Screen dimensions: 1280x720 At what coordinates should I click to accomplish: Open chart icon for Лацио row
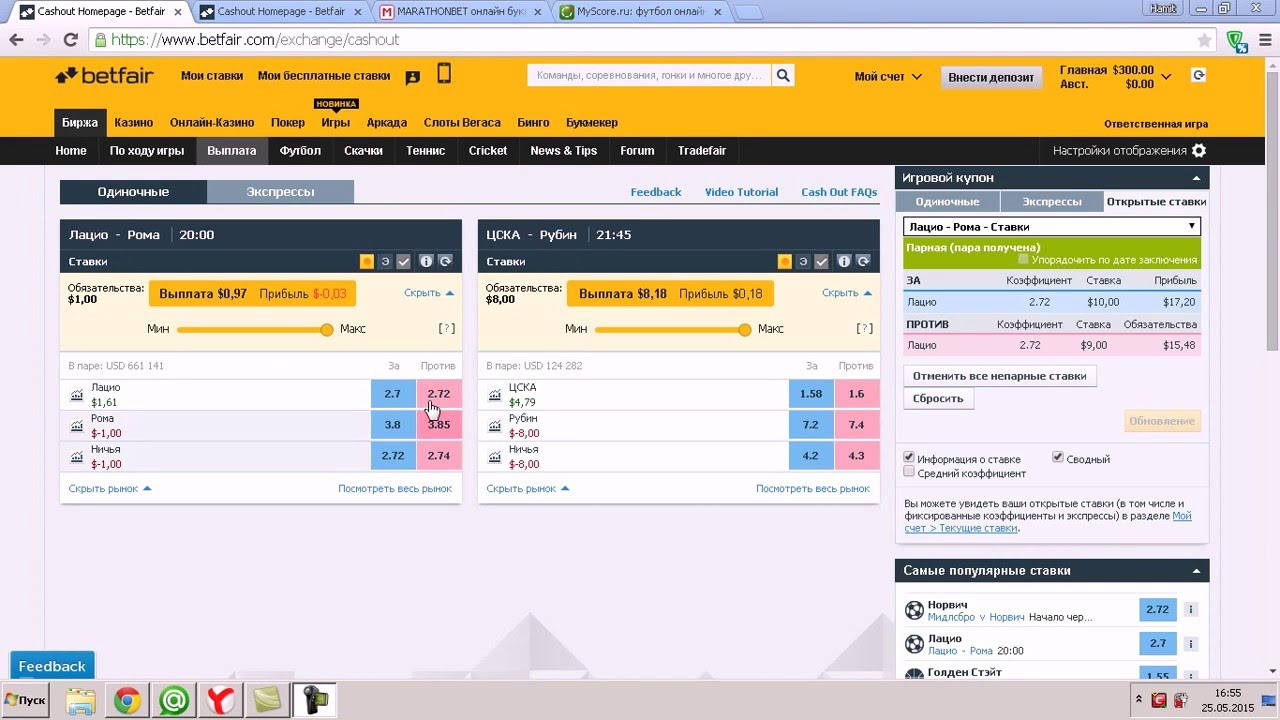[x=77, y=395]
